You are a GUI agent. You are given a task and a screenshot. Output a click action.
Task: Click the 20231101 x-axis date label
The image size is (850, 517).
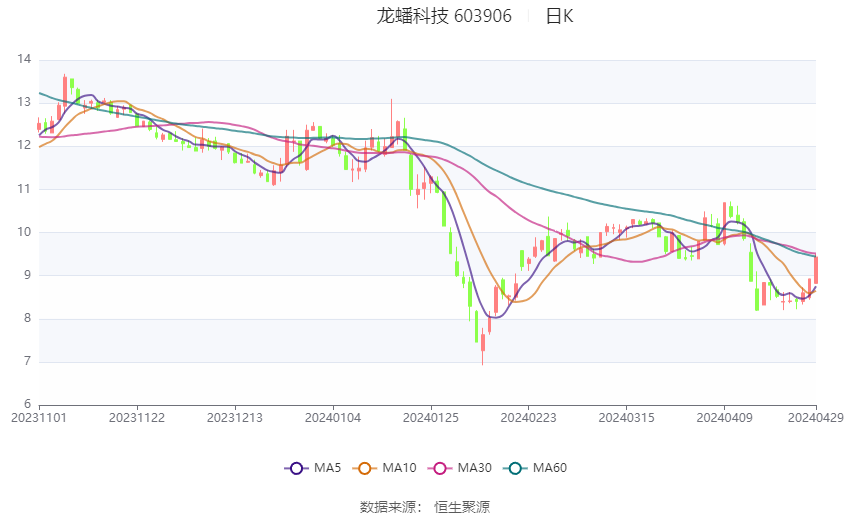[x=39, y=418]
